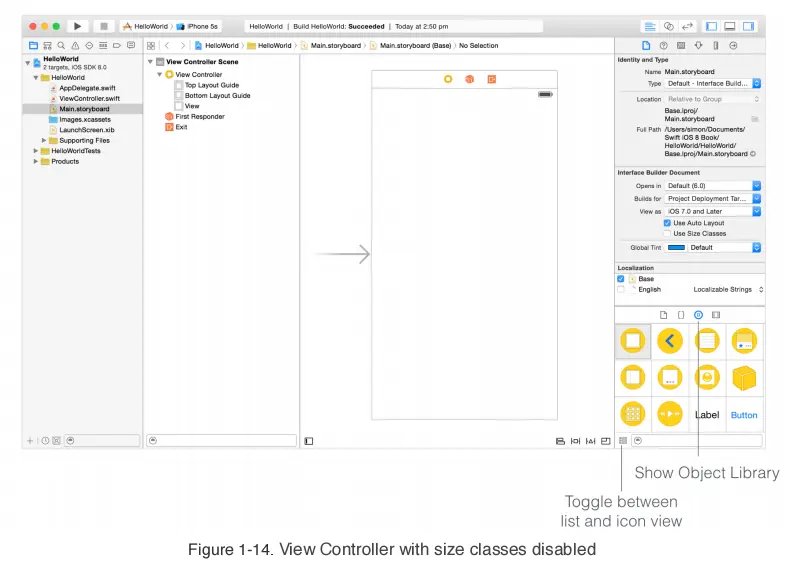
Task: Select the yellow cube Object item
Action: pyautogui.click(x=744, y=378)
